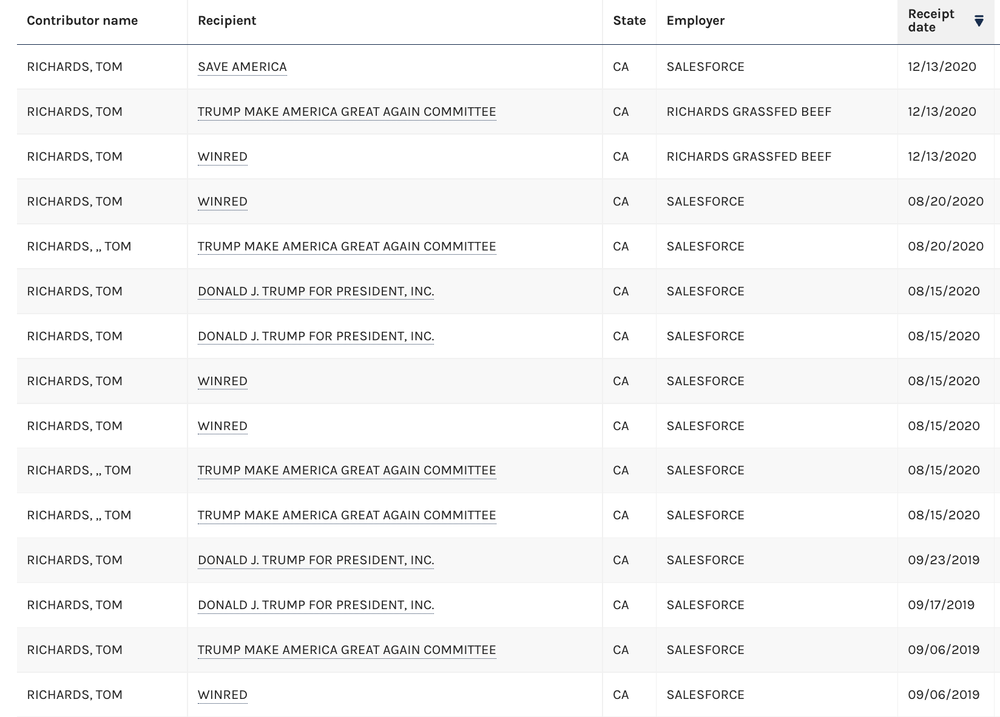Open the SAVE AMERICA recipient link
Viewport: 1000px width, 717px height.
[x=242, y=67]
